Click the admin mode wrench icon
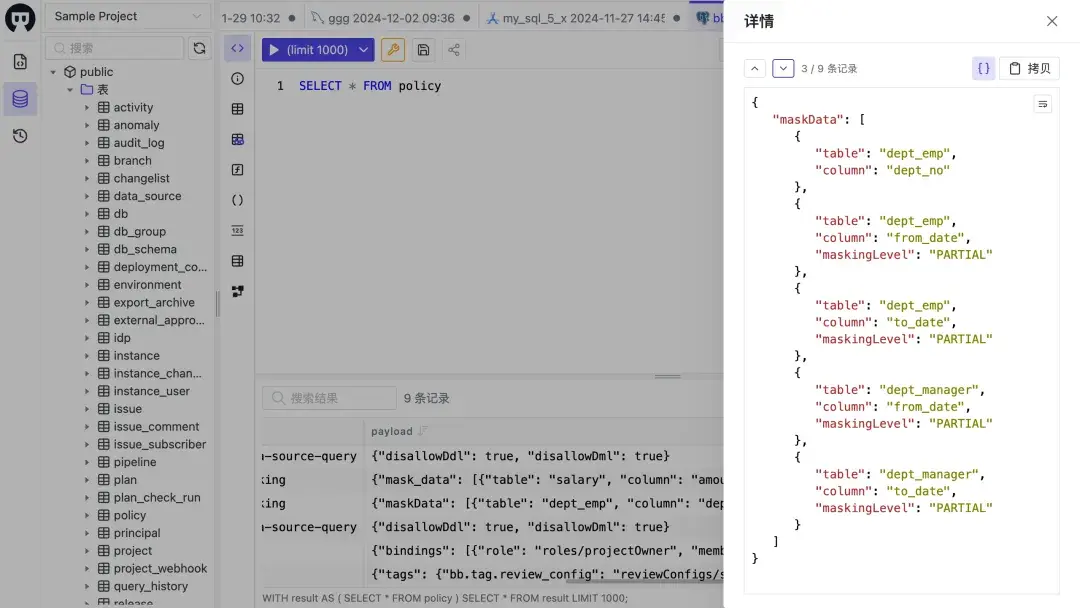The height and width of the screenshot is (608, 1080). click(393, 50)
